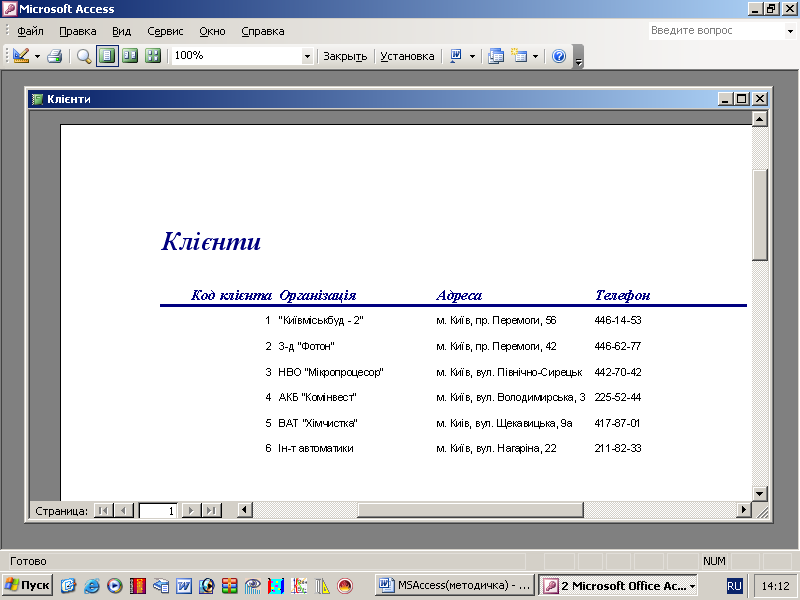Viewport: 800px width, 600px height.
Task: Open the View button's dropdown arrow
Action: click(37, 56)
